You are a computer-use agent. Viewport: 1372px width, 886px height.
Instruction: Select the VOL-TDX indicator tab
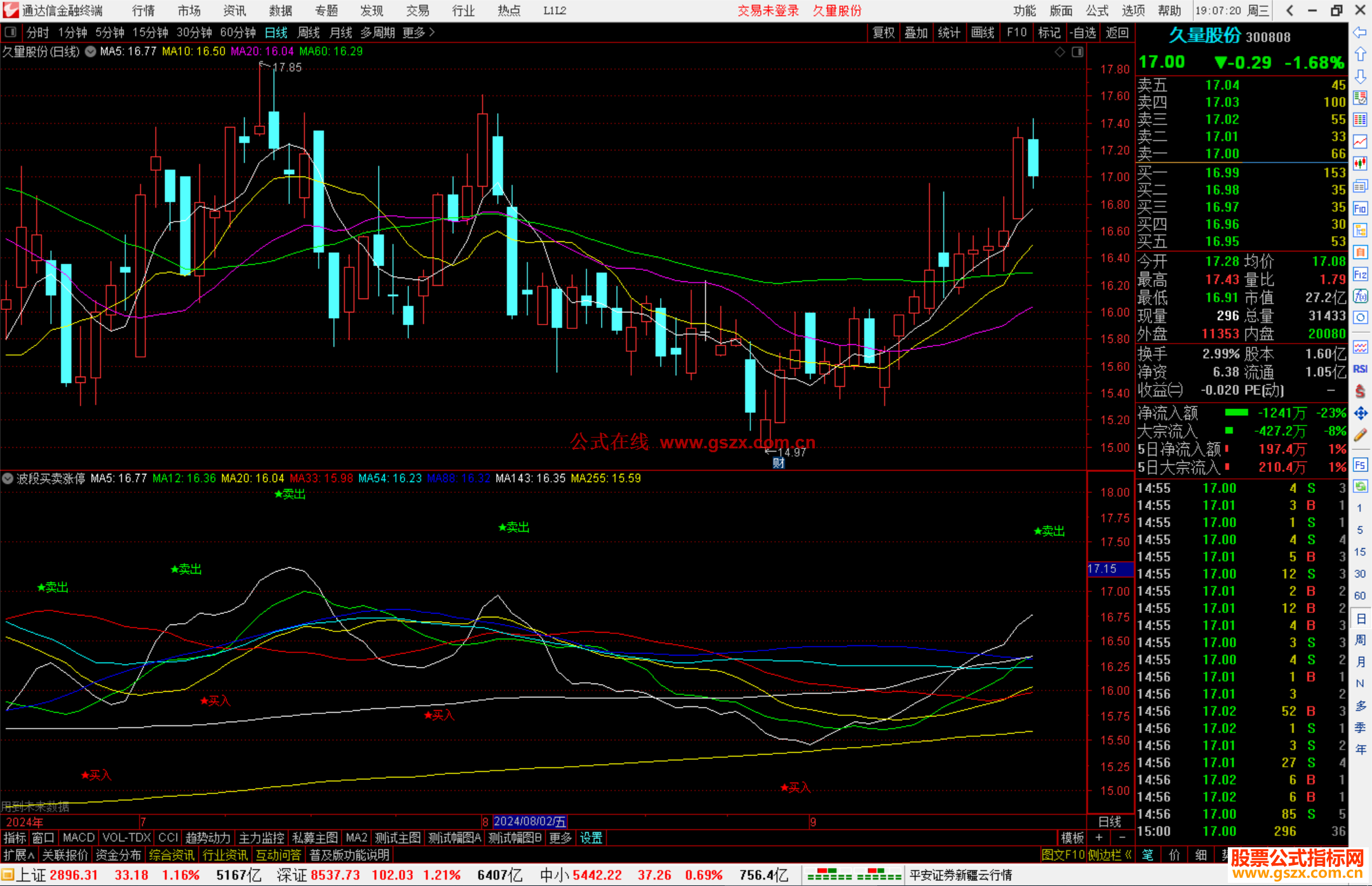click(x=126, y=838)
